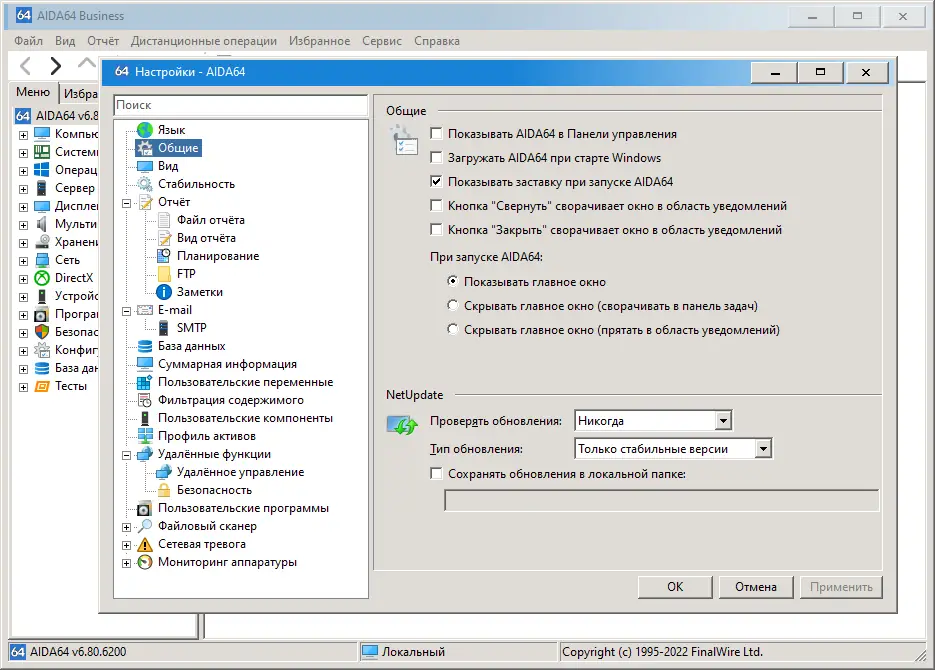The width and height of the screenshot is (935, 670).
Task: Select Скрывать главное окно (прятать в область уведомлений)
Action: (x=453, y=329)
